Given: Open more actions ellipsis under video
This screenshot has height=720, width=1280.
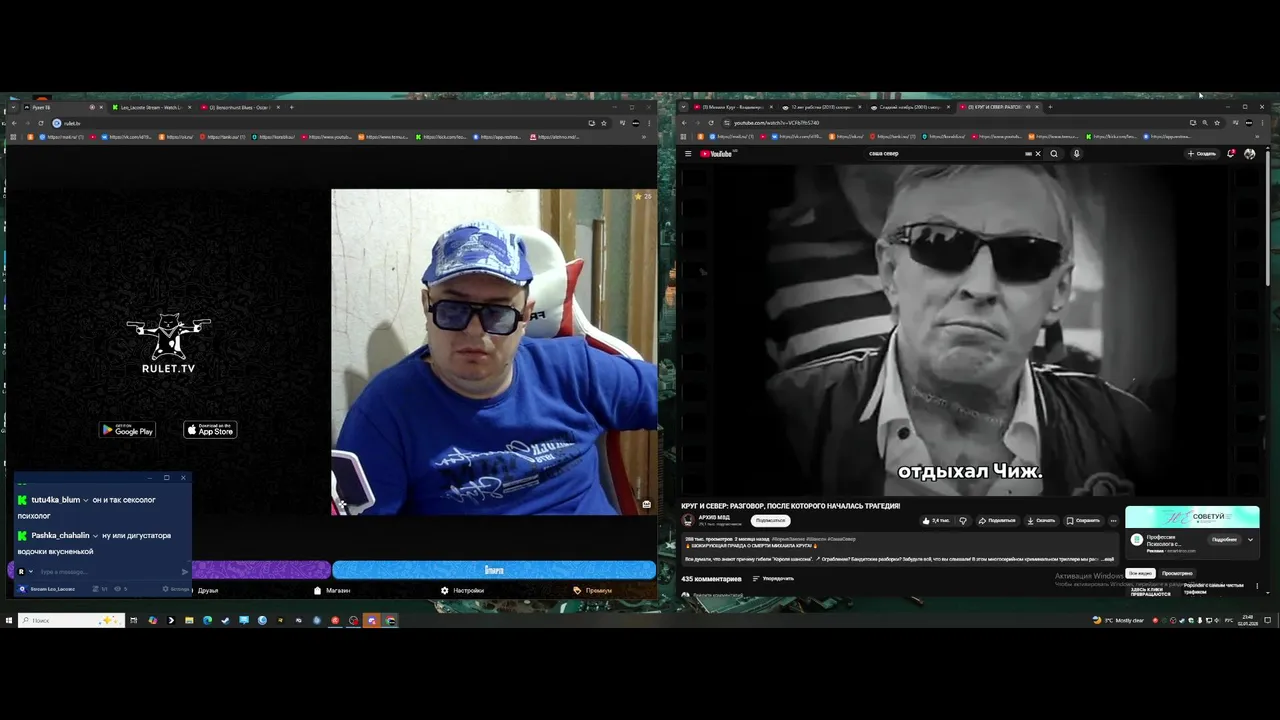Looking at the screenshot, I should (x=1113, y=520).
